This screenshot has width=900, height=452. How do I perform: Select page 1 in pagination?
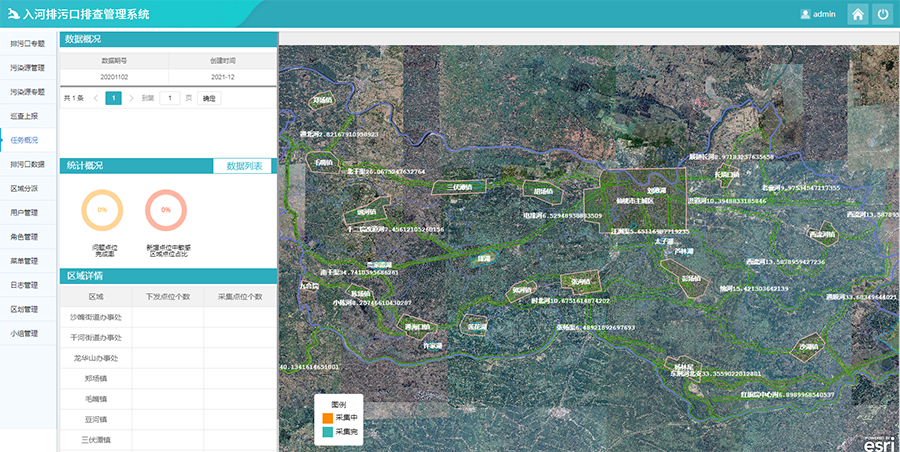[114, 99]
